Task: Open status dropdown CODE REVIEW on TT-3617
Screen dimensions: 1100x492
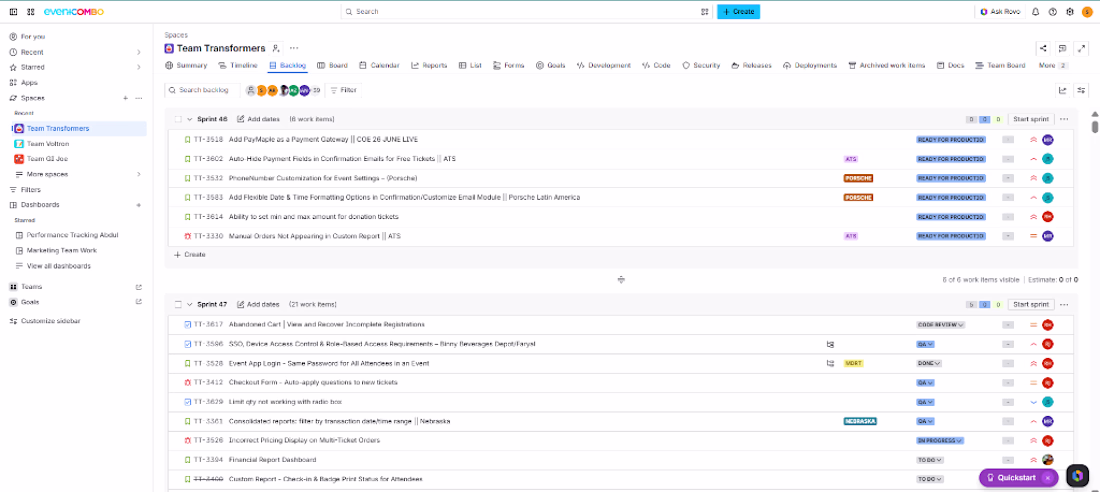Action: (x=941, y=325)
